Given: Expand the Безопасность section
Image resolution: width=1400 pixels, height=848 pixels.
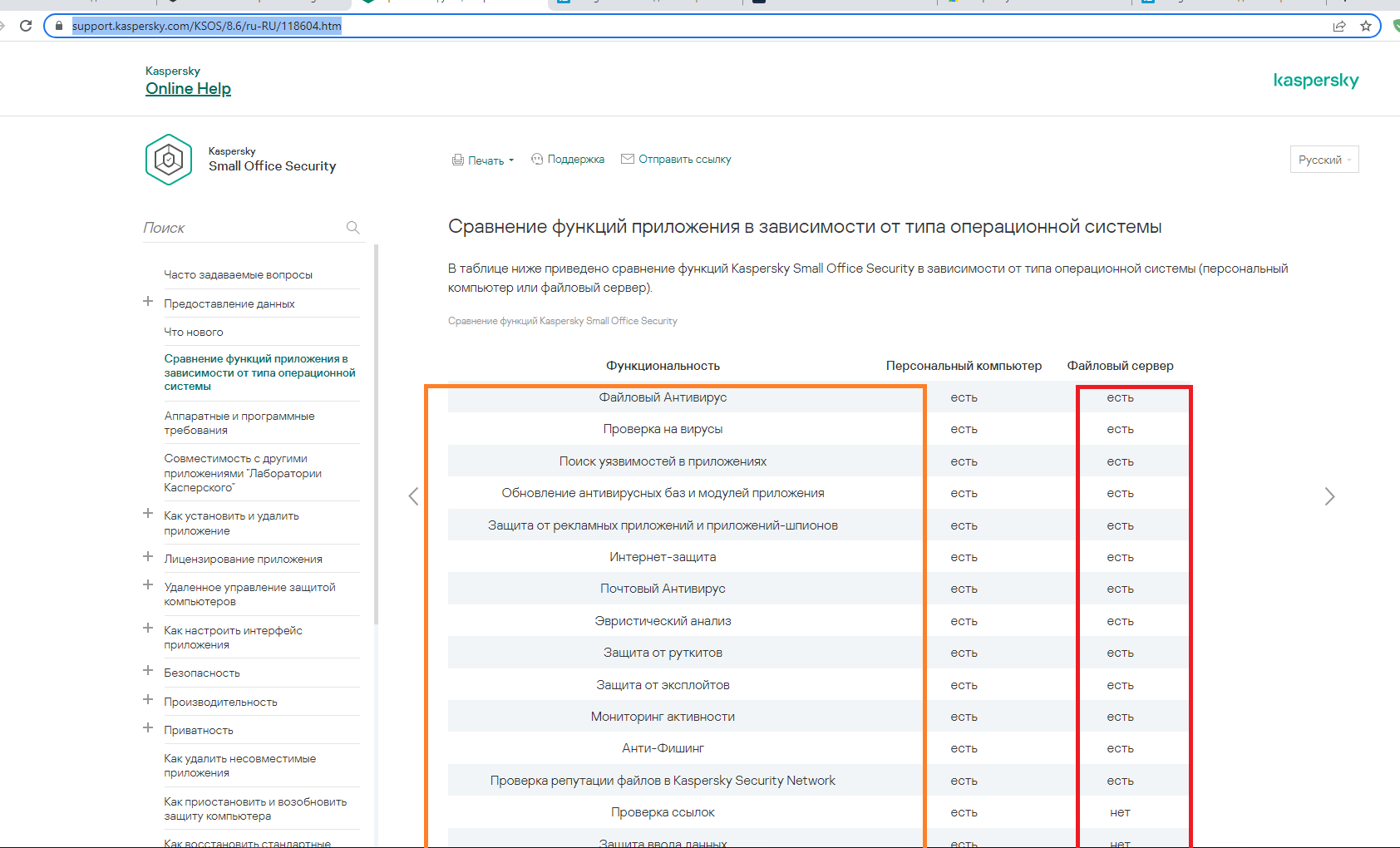Looking at the screenshot, I should (x=148, y=671).
